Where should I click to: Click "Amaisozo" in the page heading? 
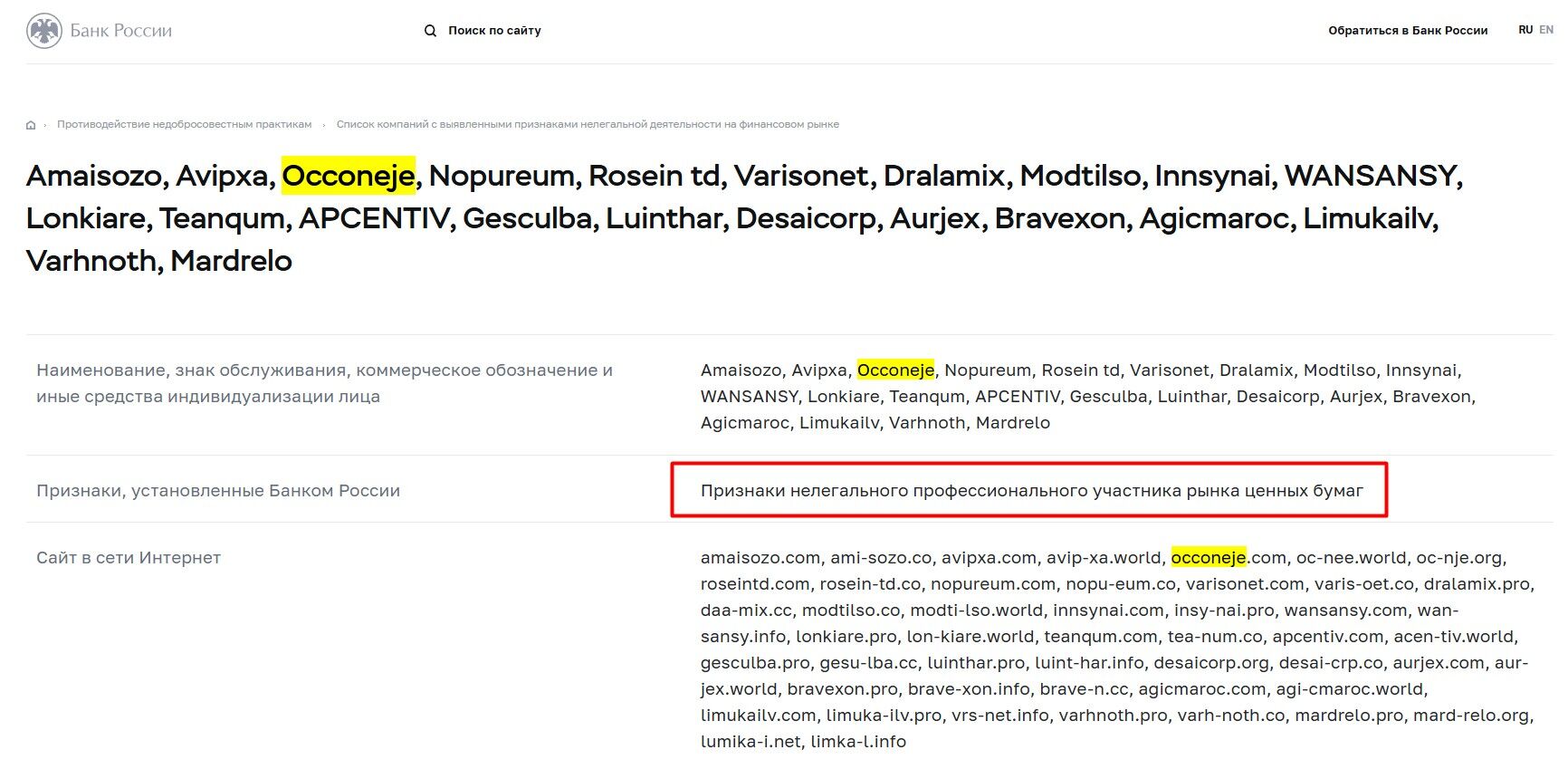tap(93, 176)
